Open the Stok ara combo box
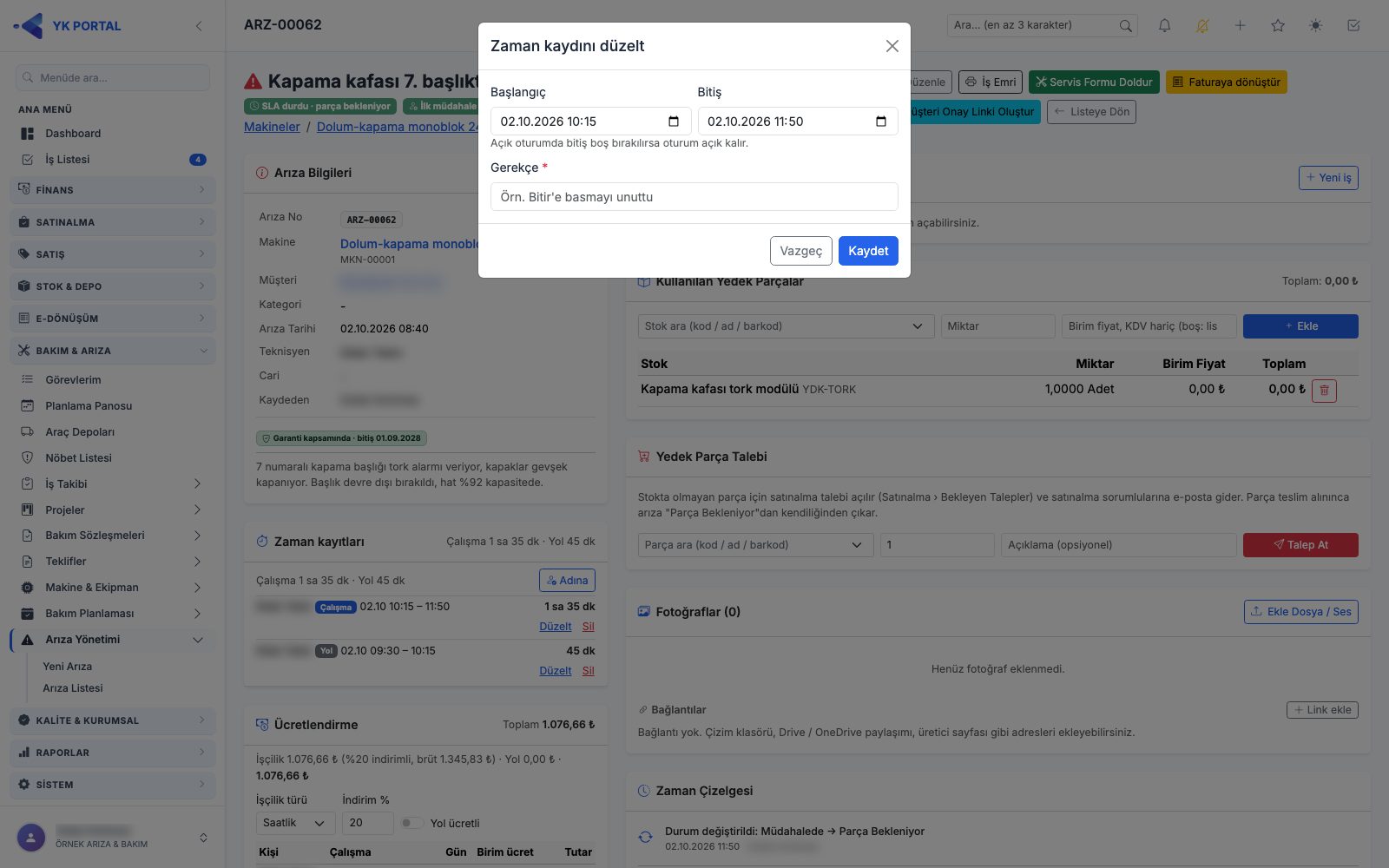 coord(786,326)
